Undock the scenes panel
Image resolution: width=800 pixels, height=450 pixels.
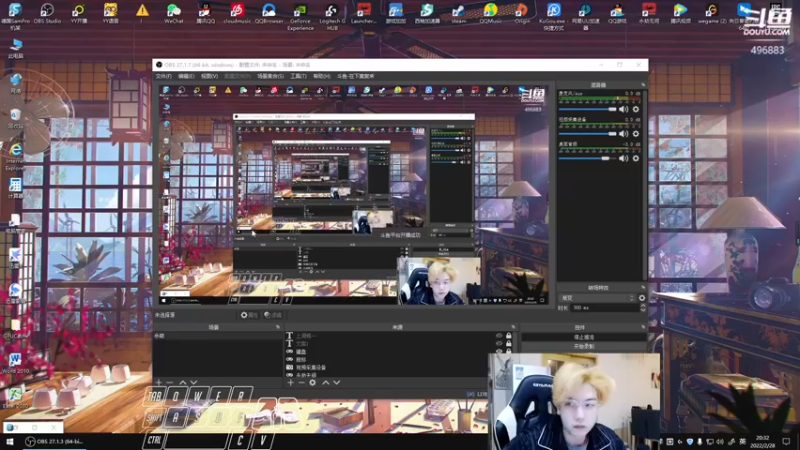point(278,327)
